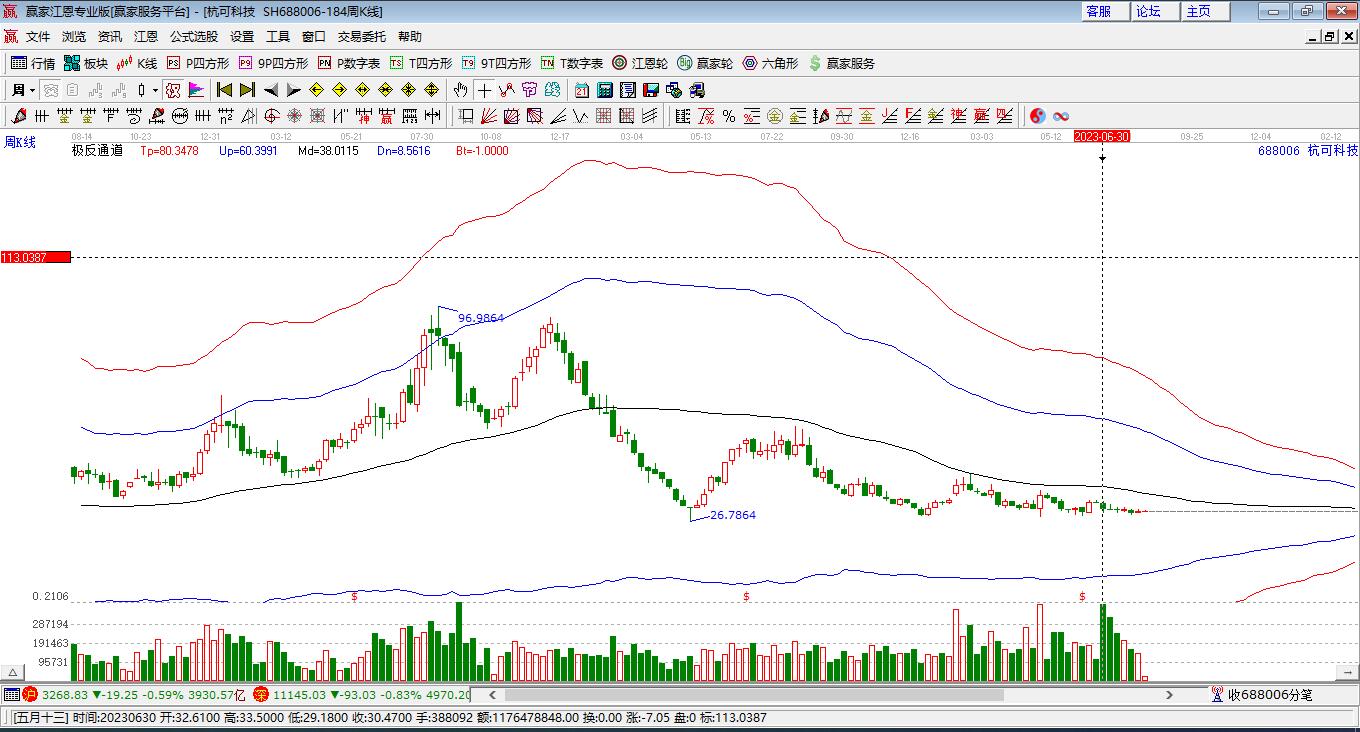Open the 公式选股 menu
The width and height of the screenshot is (1360, 732).
coord(194,36)
